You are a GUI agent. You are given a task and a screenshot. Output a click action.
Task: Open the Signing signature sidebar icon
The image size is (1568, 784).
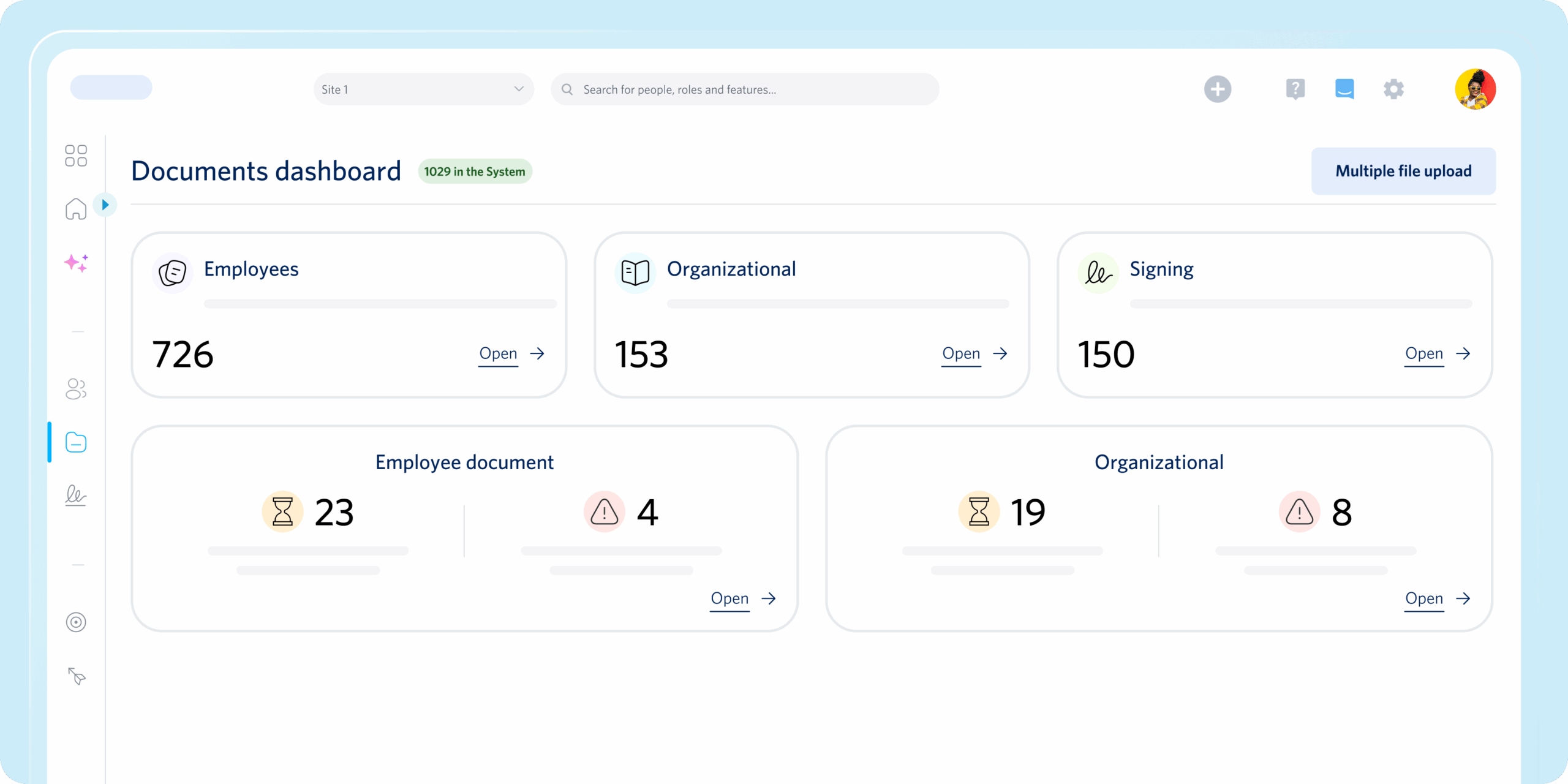[x=76, y=495]
